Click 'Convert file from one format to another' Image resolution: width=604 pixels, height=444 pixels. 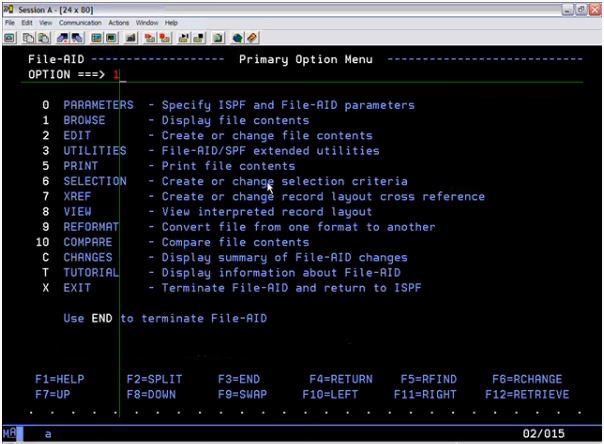click(x=299, y=227)
